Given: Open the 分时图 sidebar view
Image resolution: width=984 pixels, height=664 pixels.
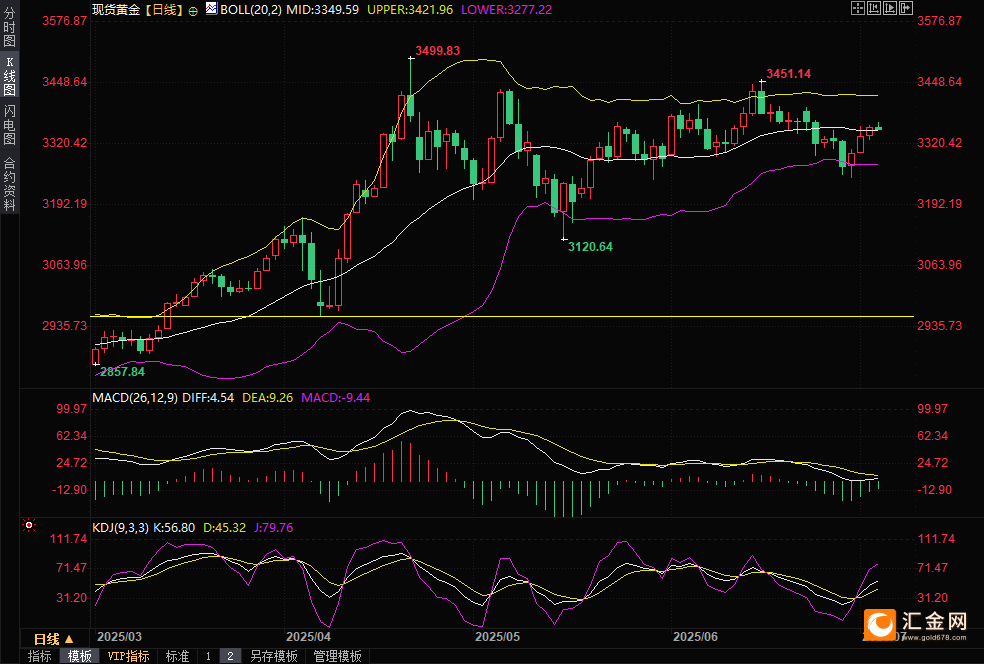Looking at the screenshot, I should coord(9,26).
